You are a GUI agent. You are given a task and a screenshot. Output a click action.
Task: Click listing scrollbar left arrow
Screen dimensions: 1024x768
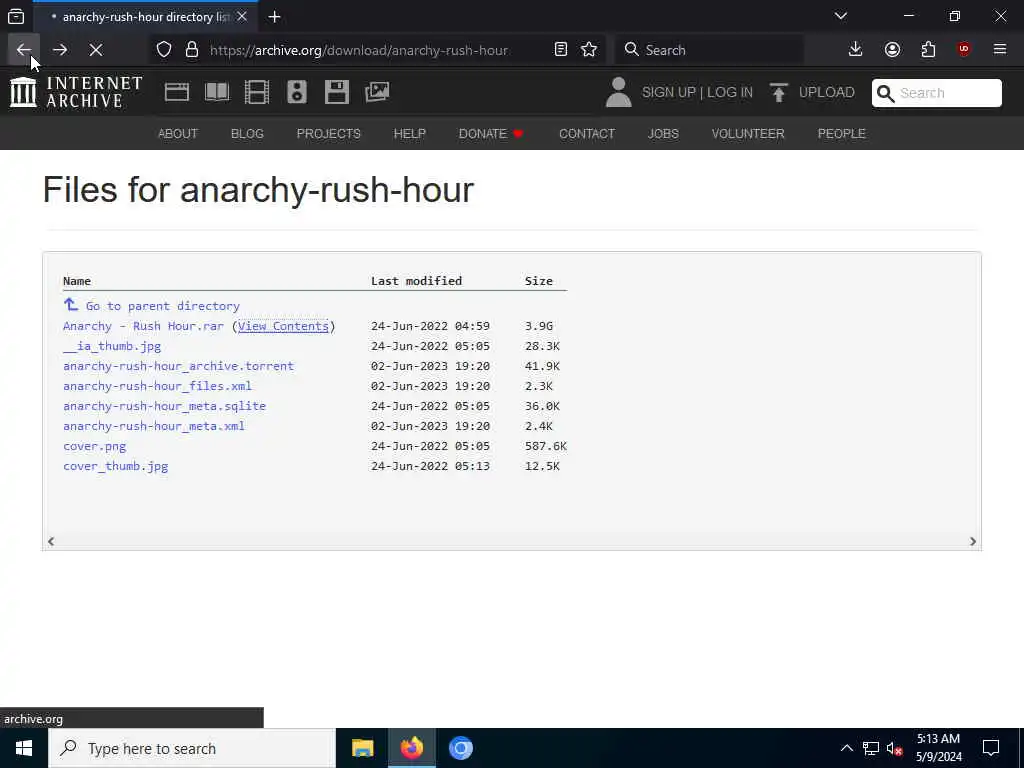(x=51, y=541)
